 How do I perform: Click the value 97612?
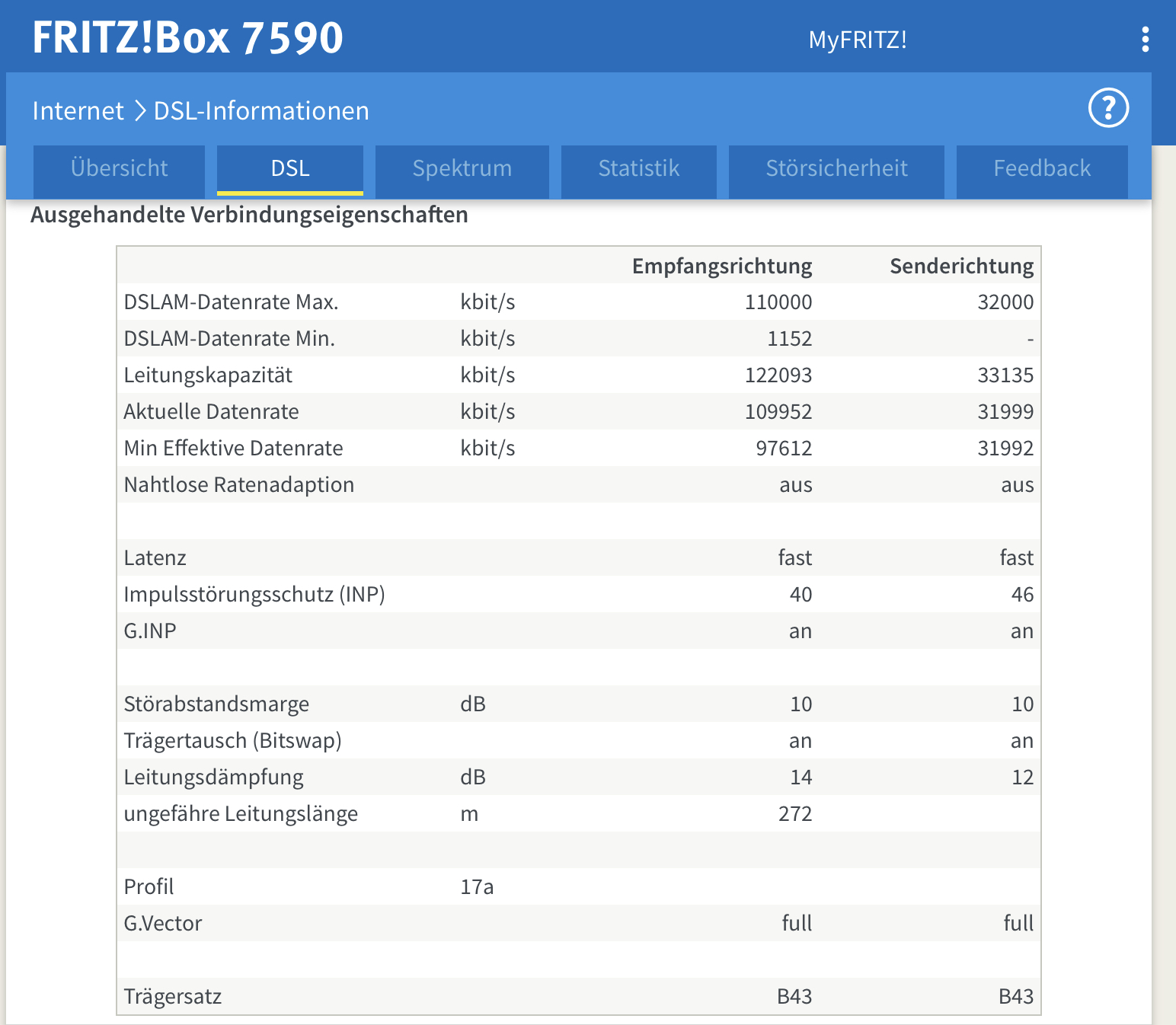pos(784,449)
